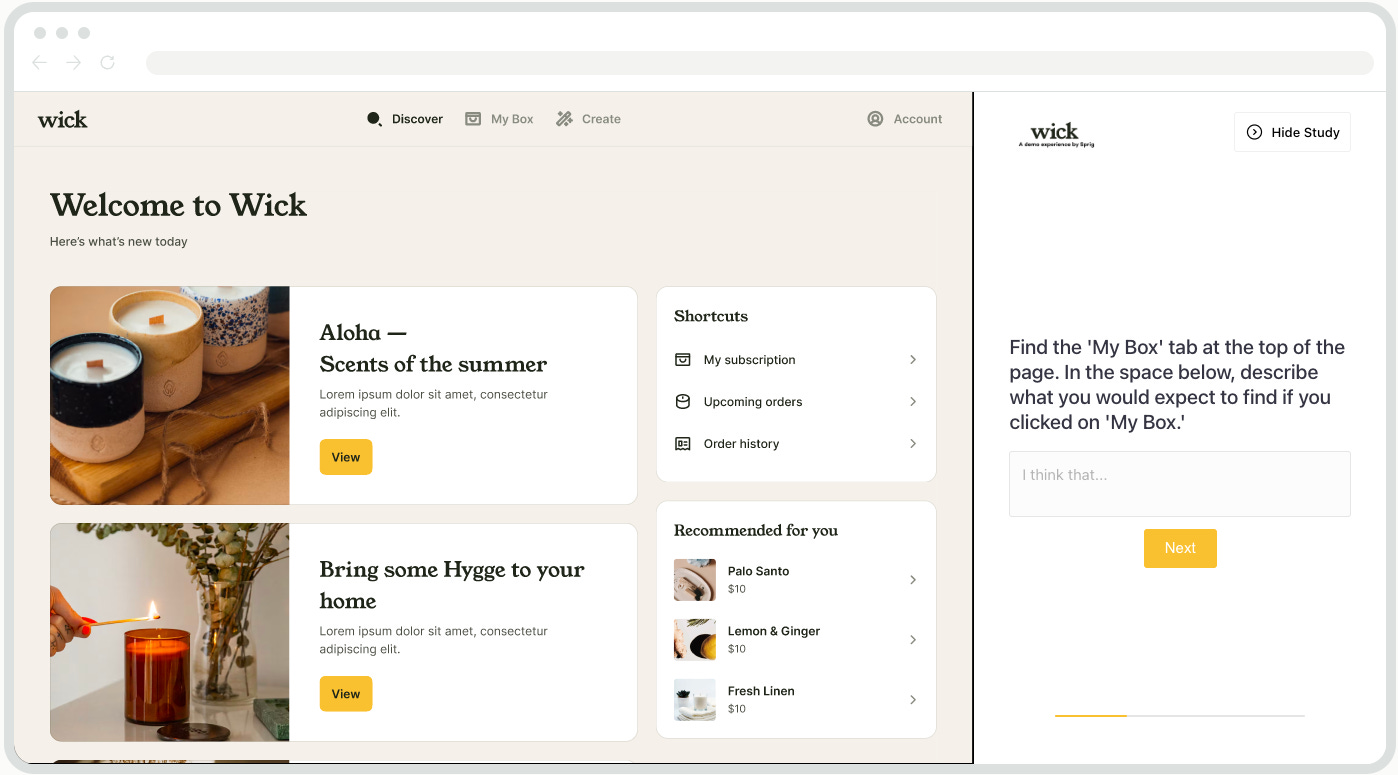Click the study progress bar

tap(1180, 716)
